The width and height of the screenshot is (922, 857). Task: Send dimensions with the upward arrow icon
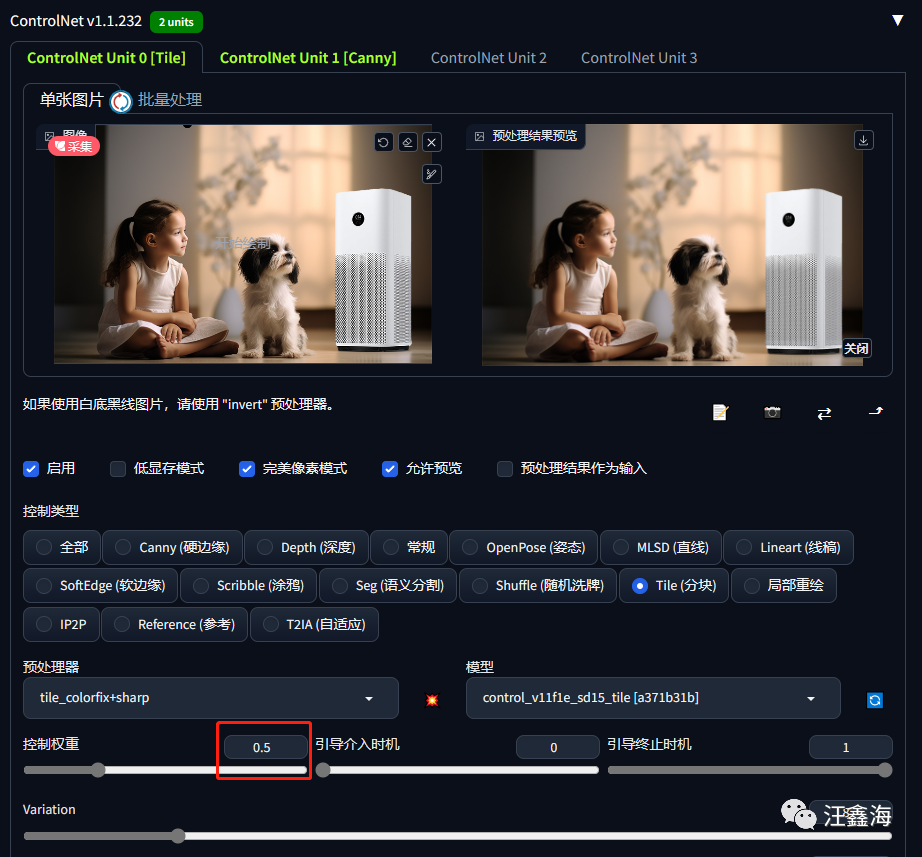pos(876,412)
